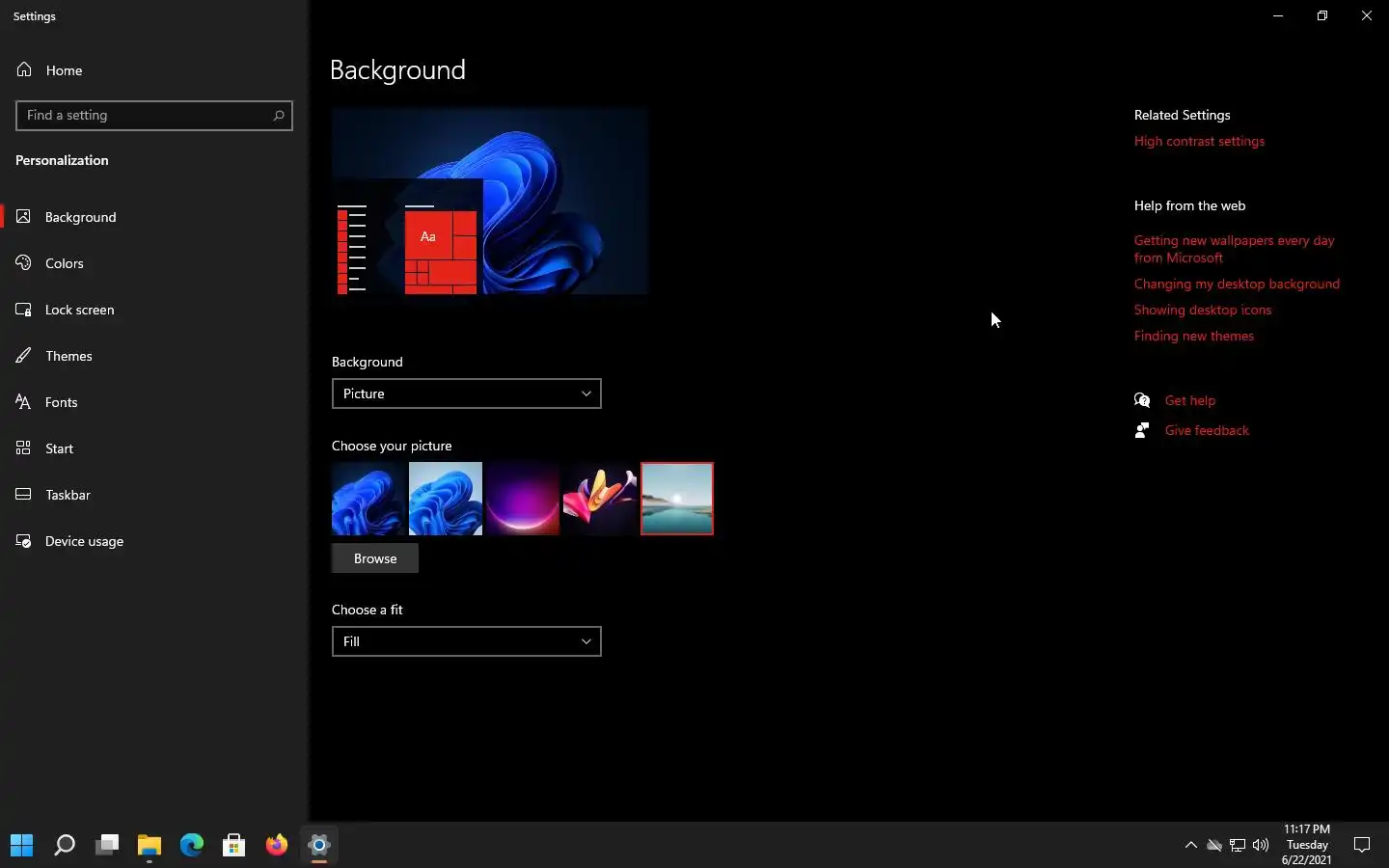Open the Choose a fit dropdown showing Fill
The image size is (1389, 868).
467,641
